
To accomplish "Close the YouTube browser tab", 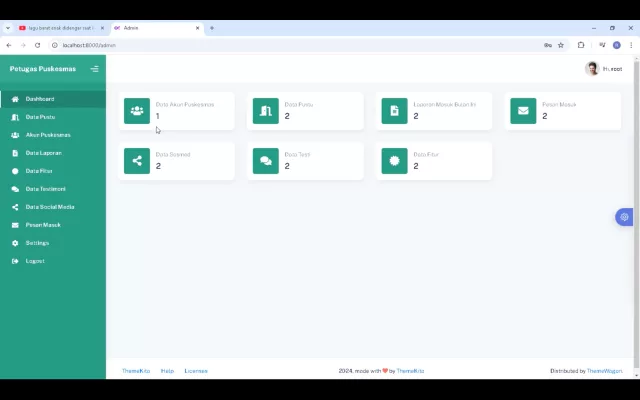I will (x=102, y=28).
